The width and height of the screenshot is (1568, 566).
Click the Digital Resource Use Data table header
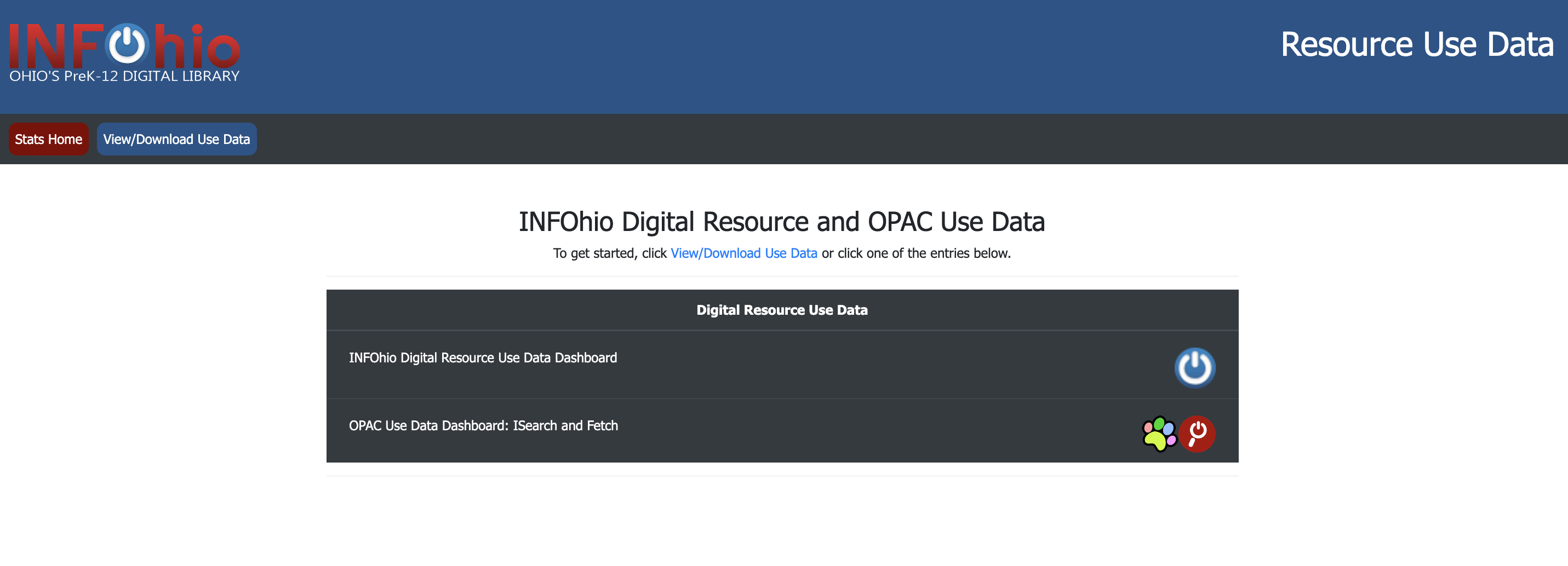pyautogui.click(x=782, y=310)
